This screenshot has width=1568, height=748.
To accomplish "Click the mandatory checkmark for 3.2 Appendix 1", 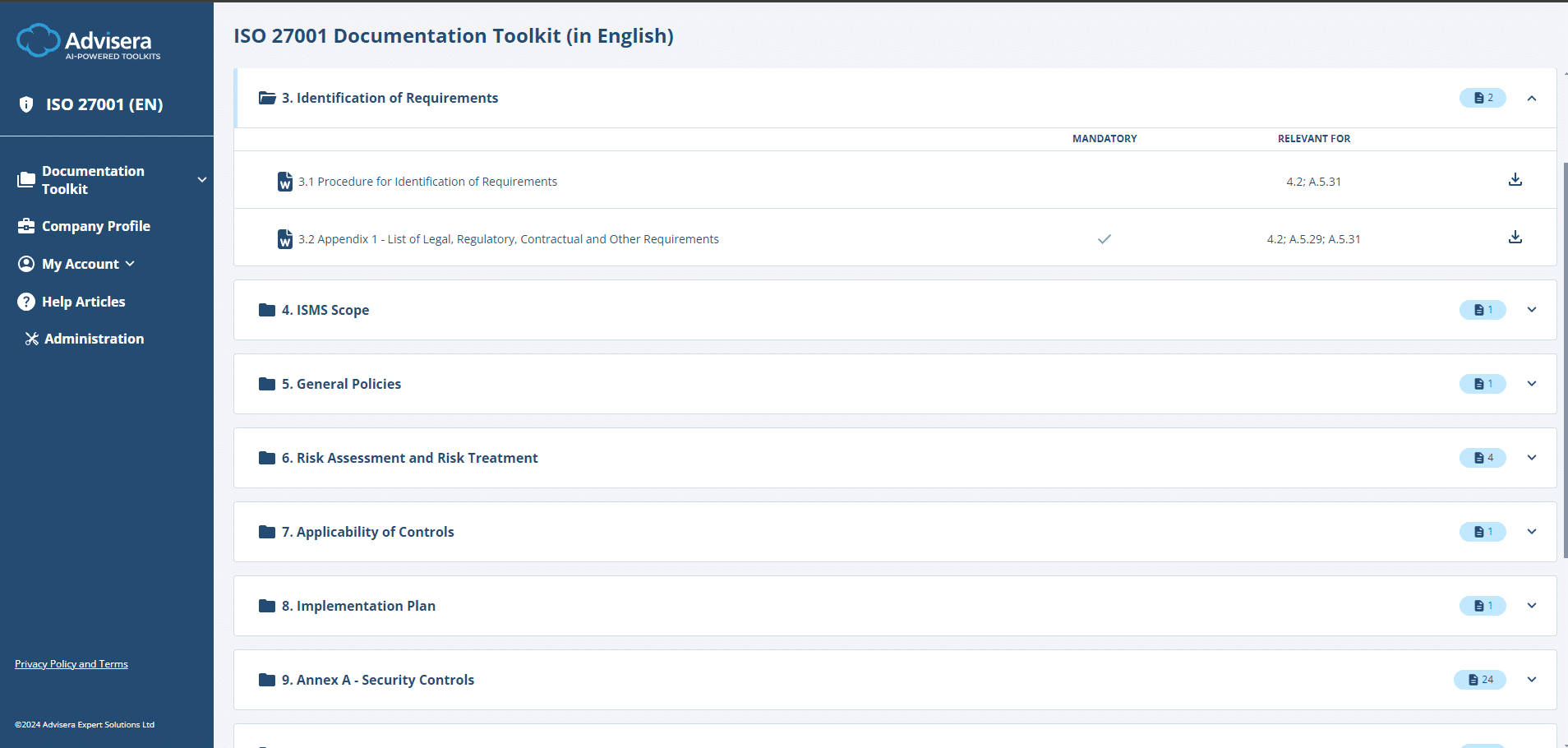I will coord(1104,239).
